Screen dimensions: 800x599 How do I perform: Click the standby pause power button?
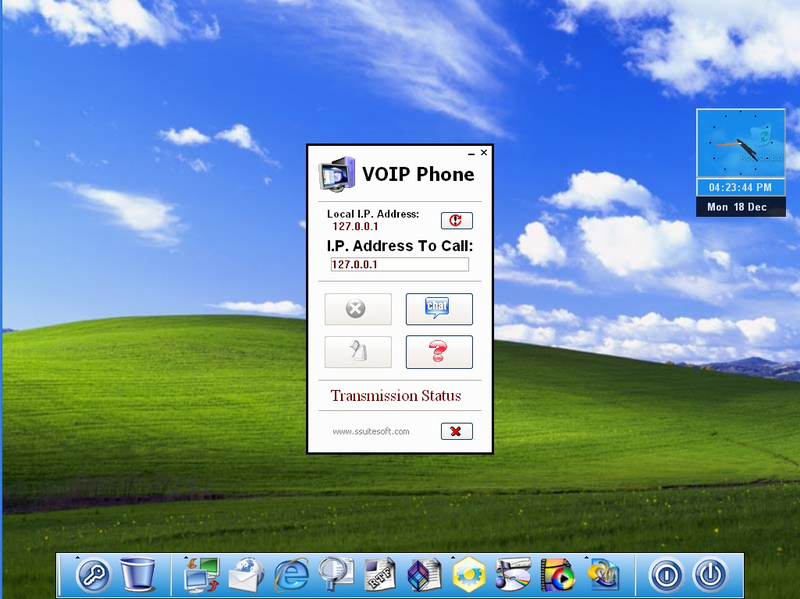(666, 575)
